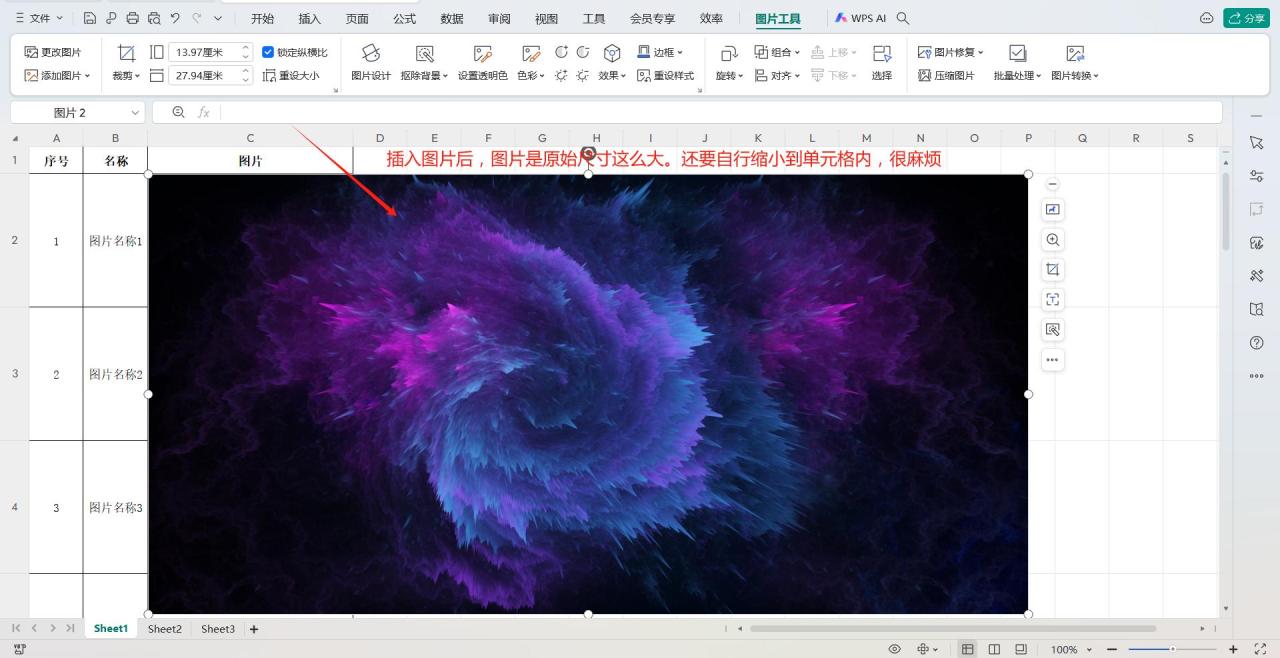1280x658 pixels.
Task: Open the 文件 file menu
Action: click(x=38, y=18)
